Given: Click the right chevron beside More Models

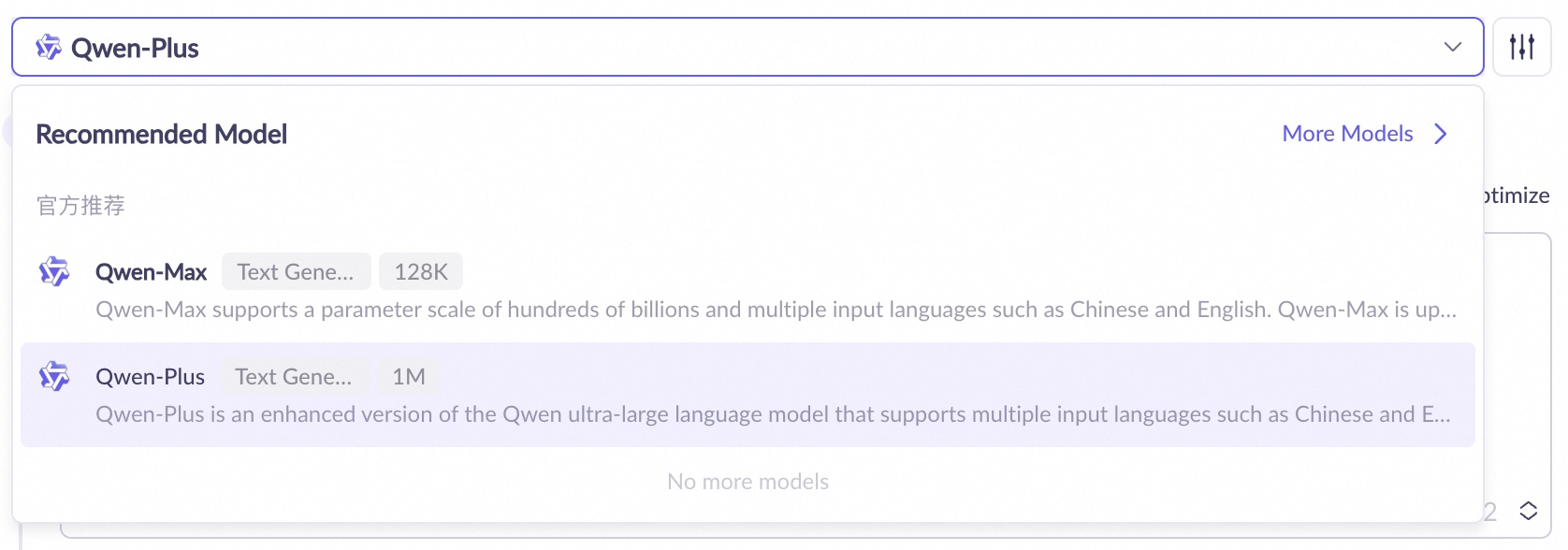Looking at the screenshot, I should coord(1441,134).
